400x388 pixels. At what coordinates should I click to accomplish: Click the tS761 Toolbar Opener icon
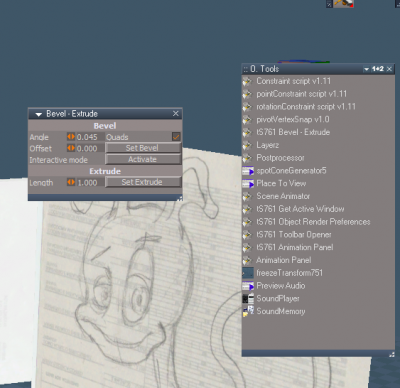click(247, 235)
